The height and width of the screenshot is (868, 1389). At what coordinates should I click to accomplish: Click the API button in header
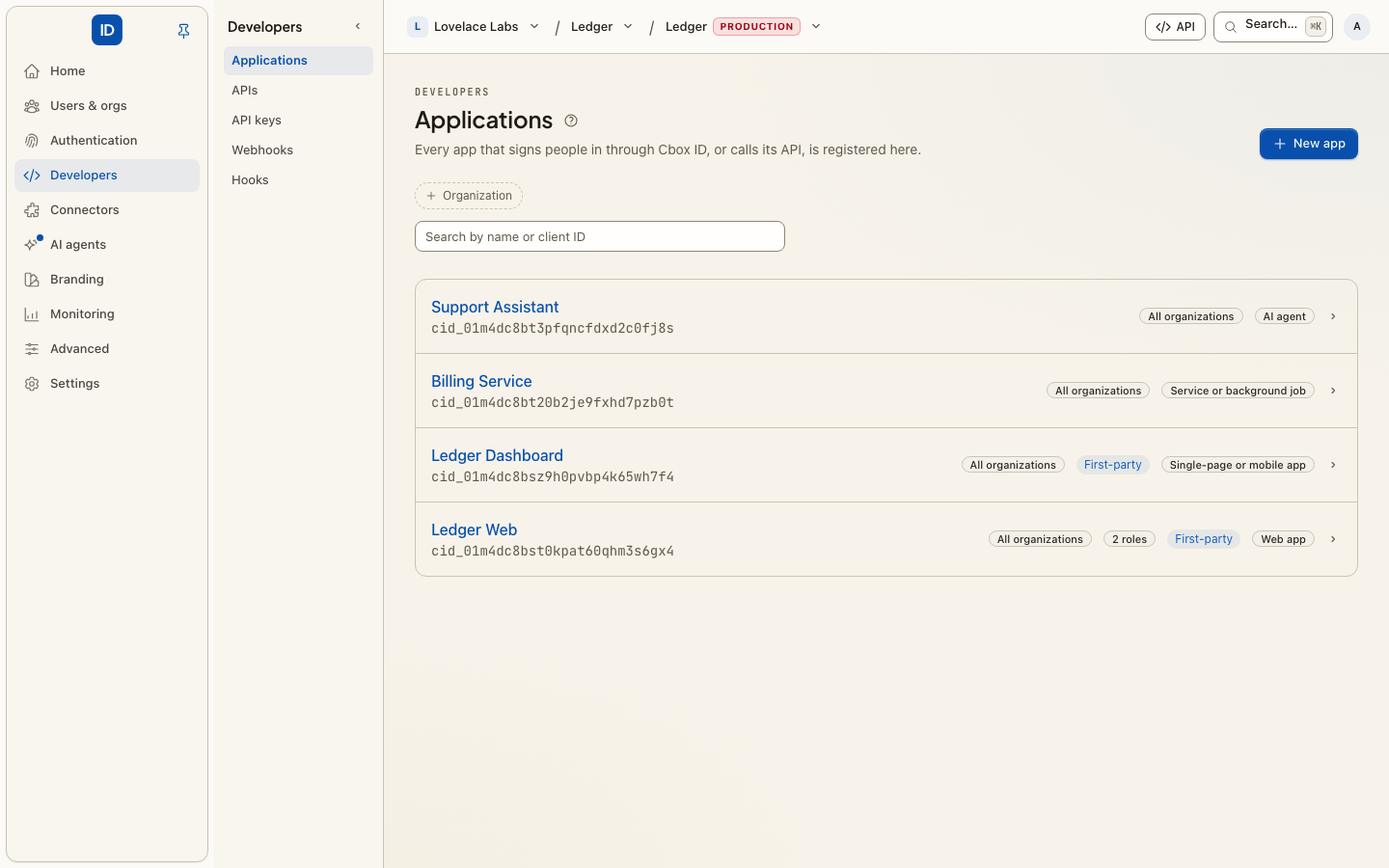1175,27
